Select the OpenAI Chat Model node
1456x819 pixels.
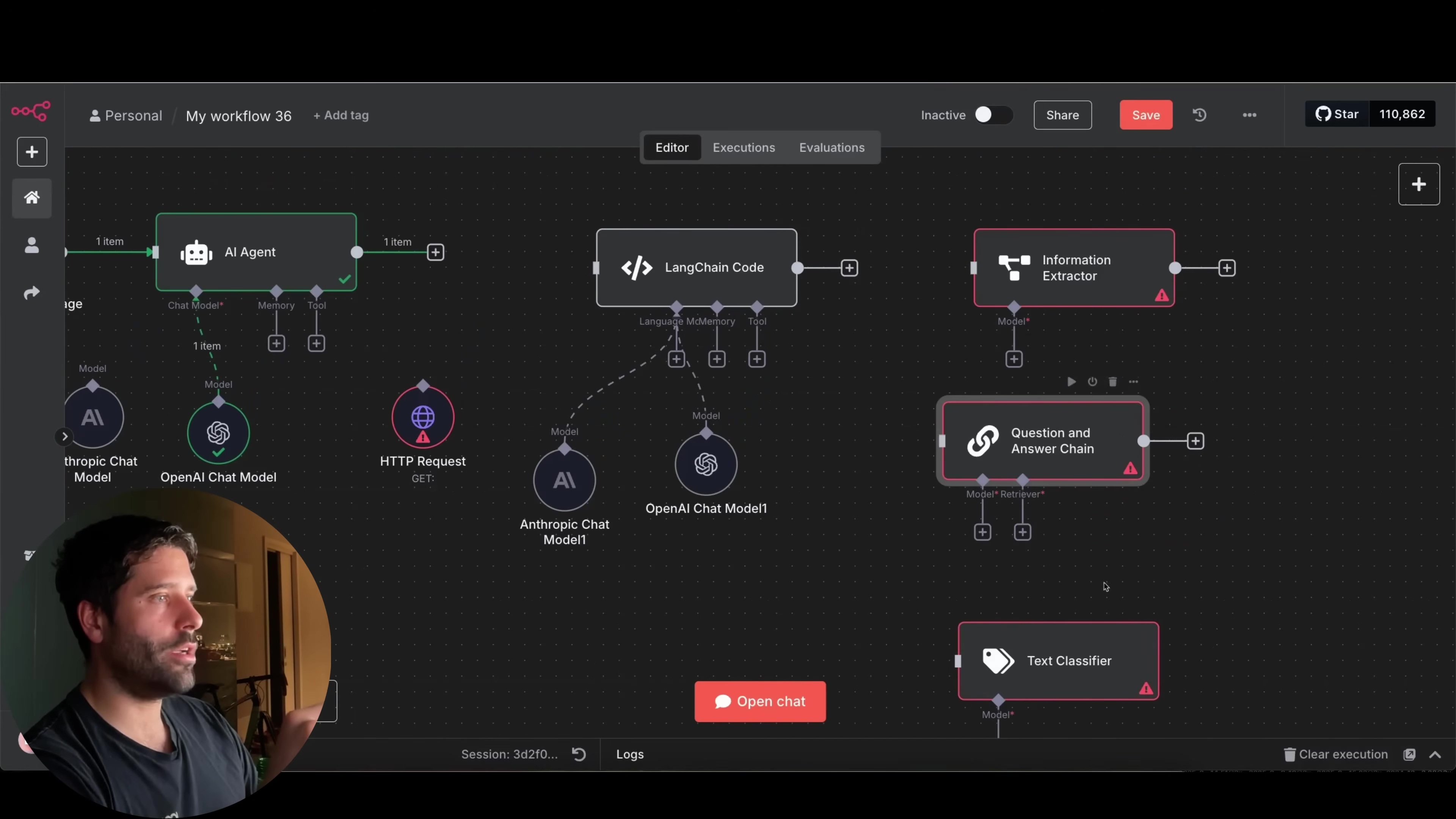(x=218, y=433)
